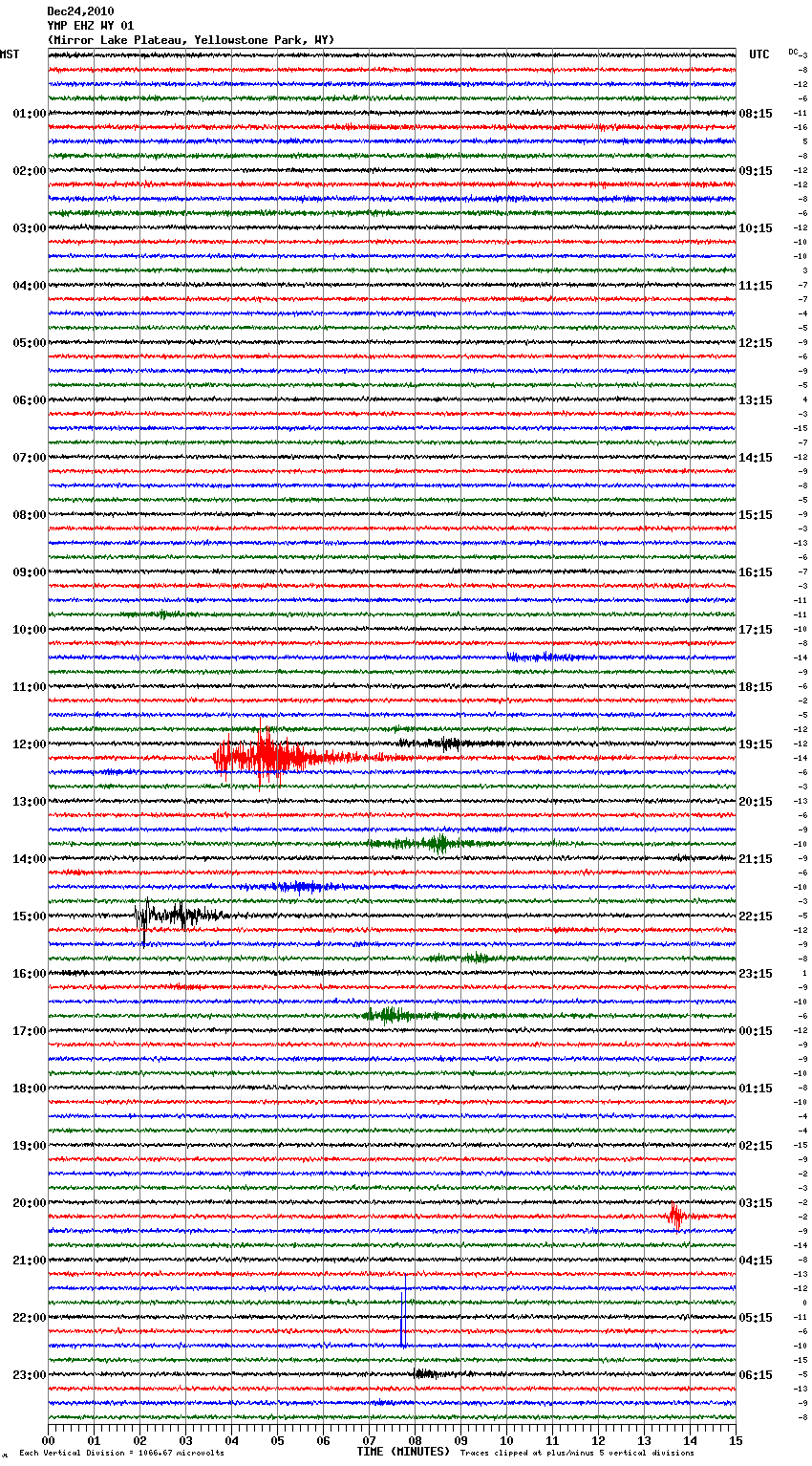Select the 03:00 MST time label
812x1466 pixels.
(30, 228)
